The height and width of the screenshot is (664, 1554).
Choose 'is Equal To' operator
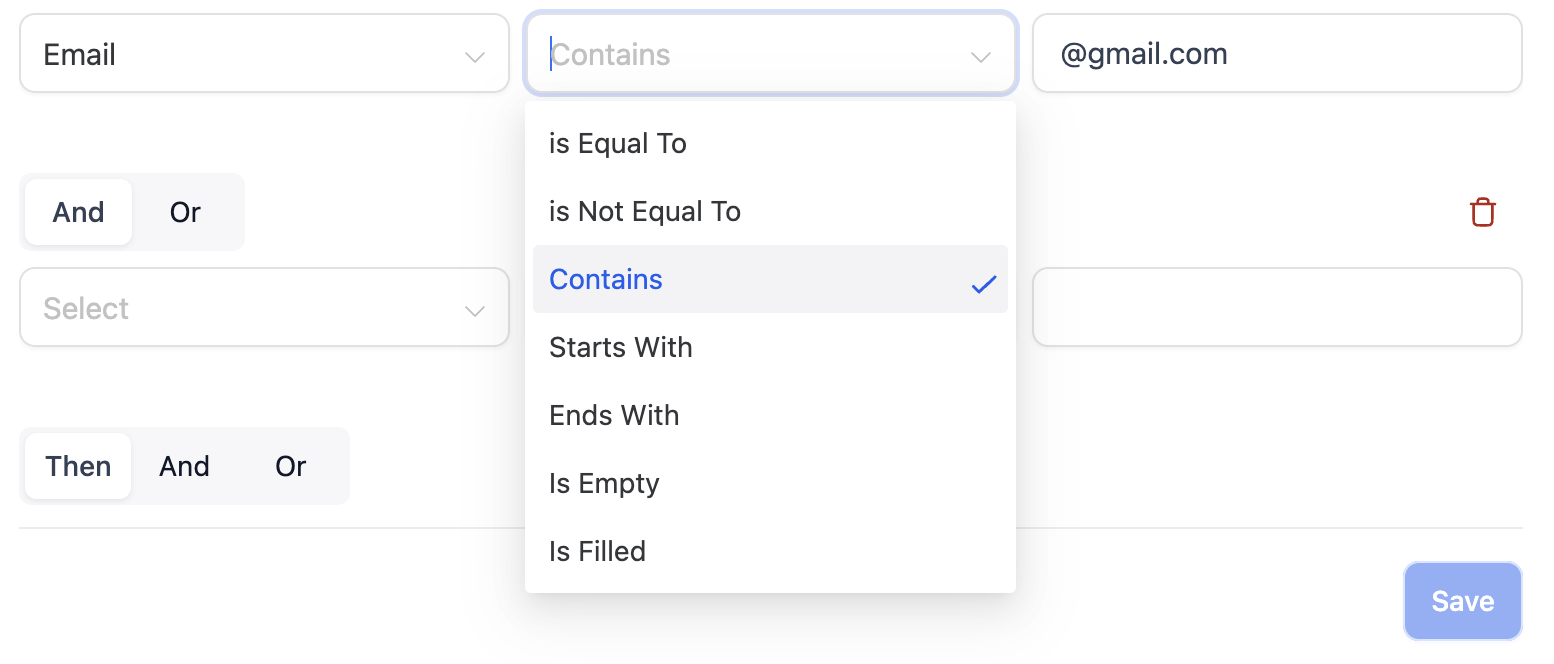click(770, 143)
